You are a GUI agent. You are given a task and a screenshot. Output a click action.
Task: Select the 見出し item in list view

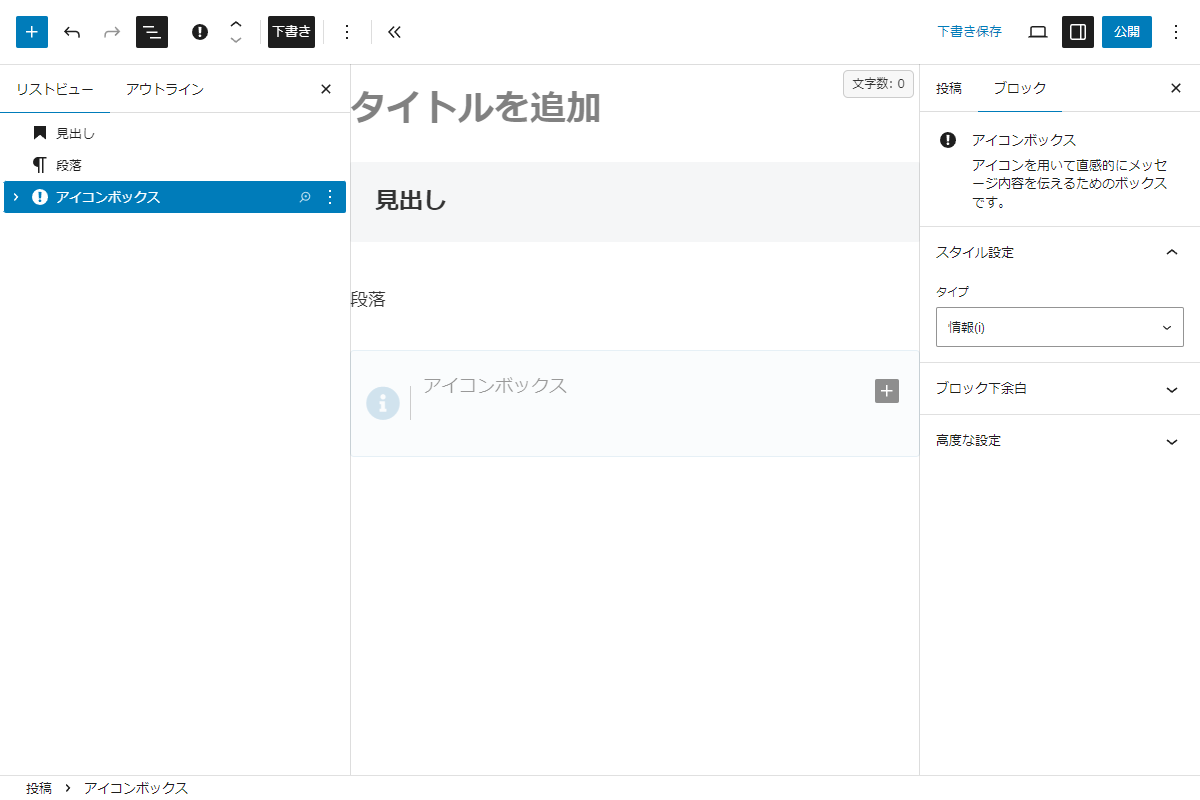[75, 133]
